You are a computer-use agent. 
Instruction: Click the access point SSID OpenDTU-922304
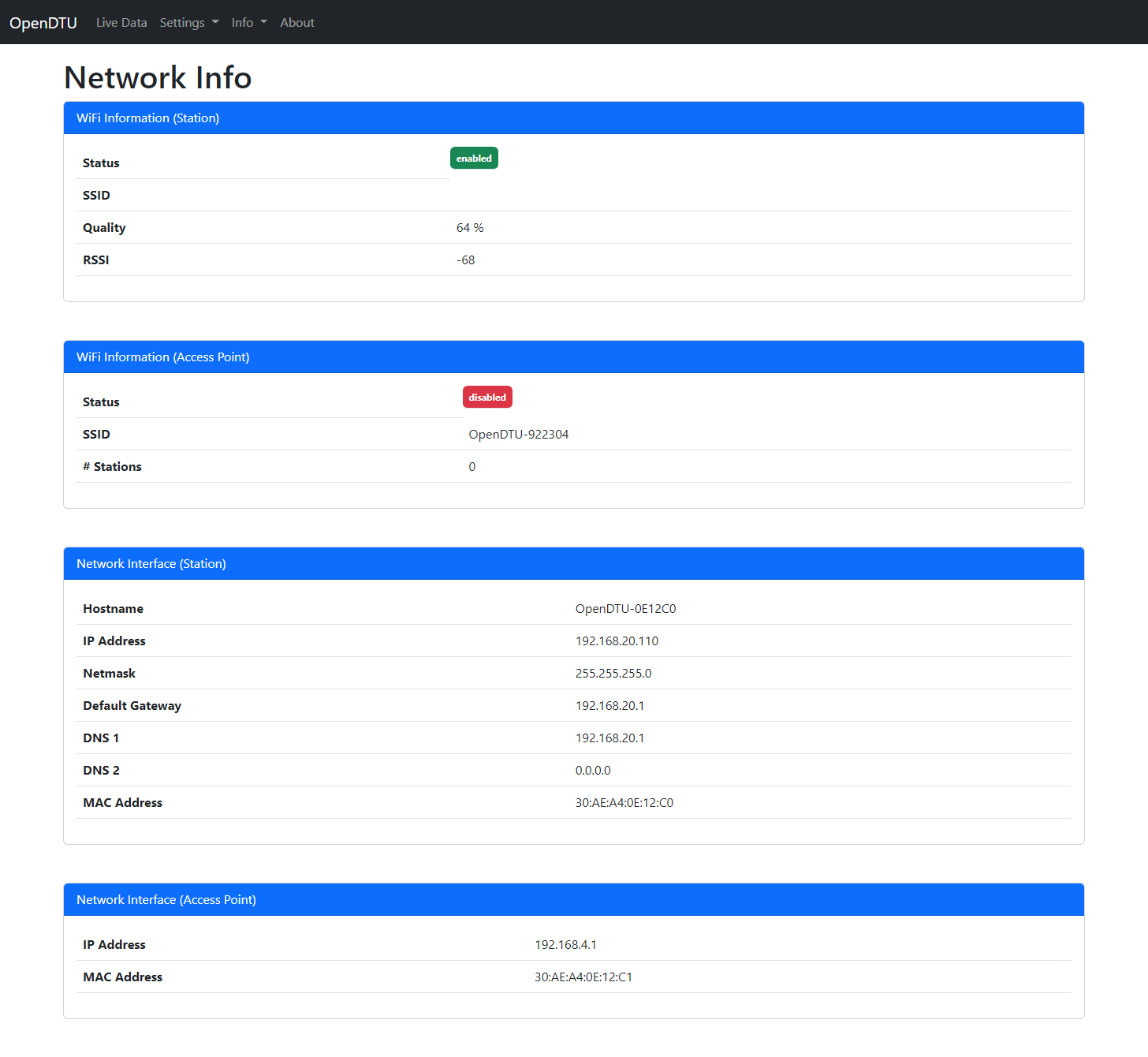(518, 435)
